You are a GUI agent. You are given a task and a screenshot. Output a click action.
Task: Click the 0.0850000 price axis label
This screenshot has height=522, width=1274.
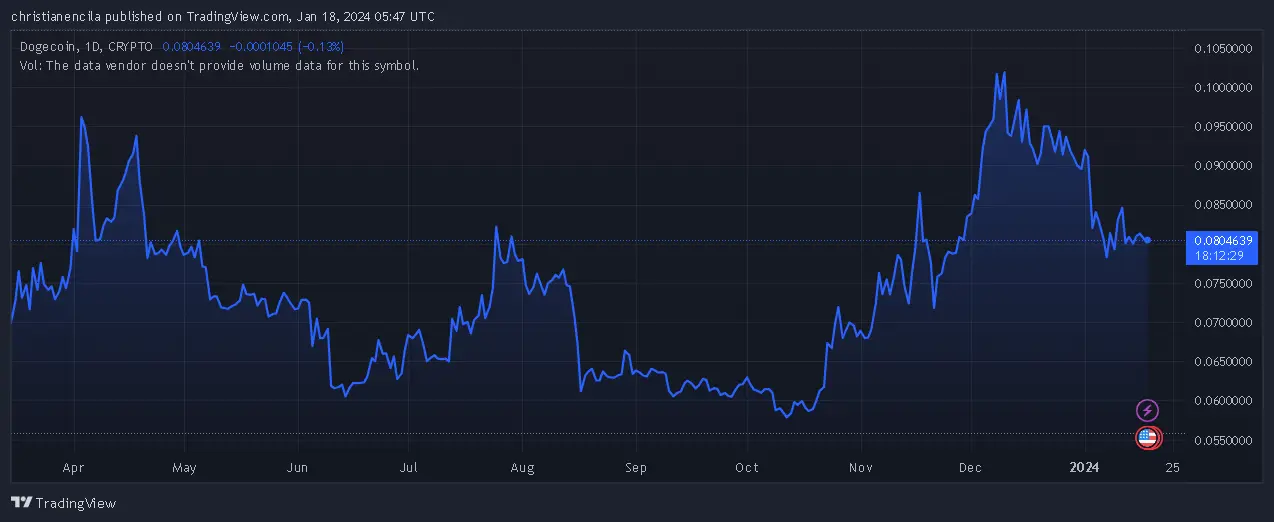[1224, 205]
